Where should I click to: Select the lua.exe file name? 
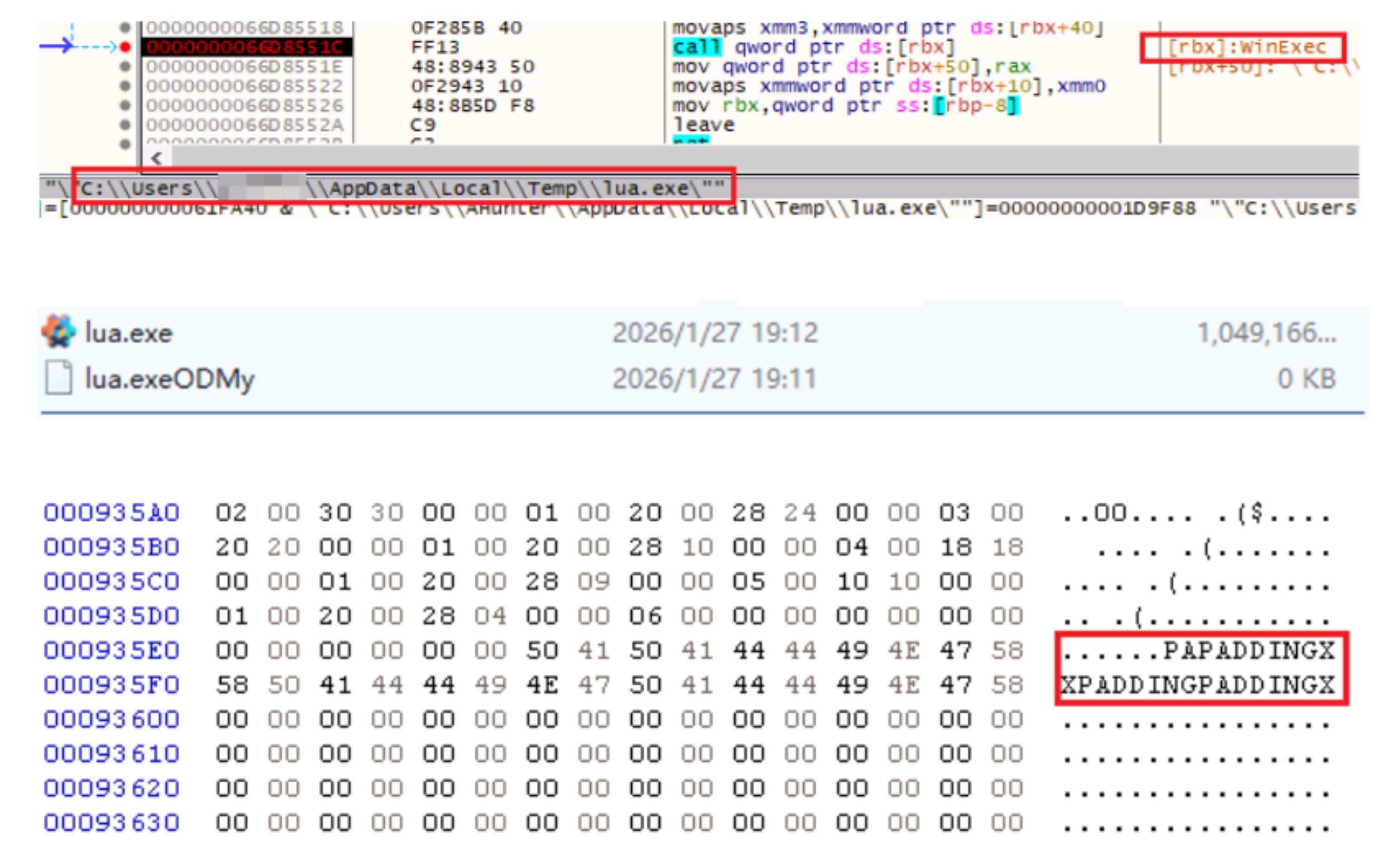(x=129, y=333)
